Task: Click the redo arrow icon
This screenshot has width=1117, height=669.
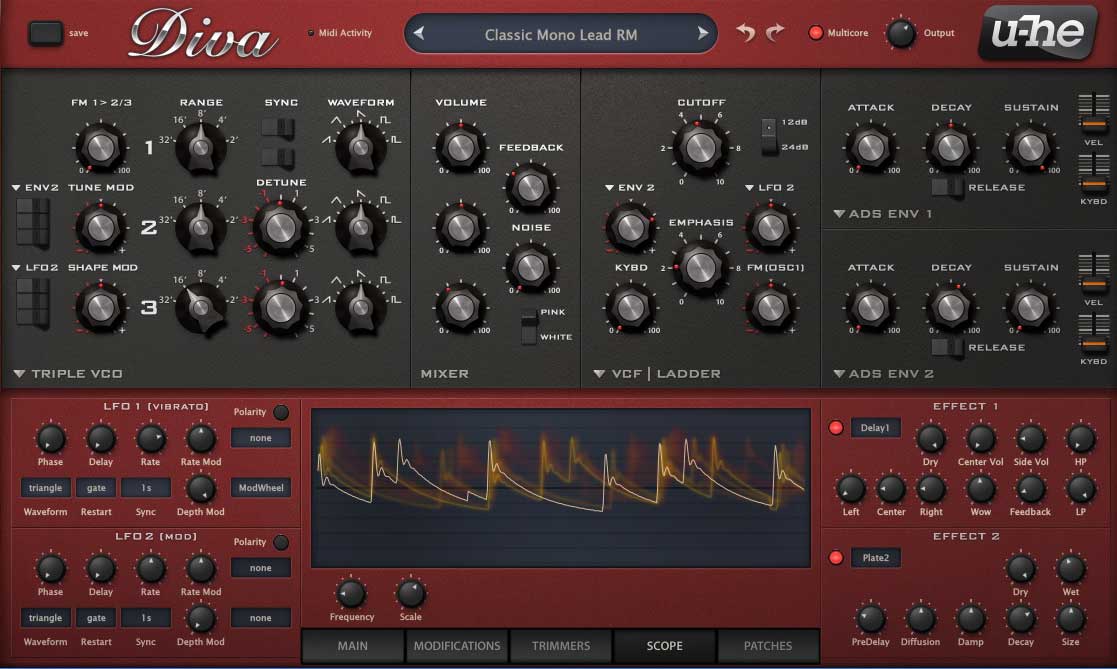Action: pos(775,33)
